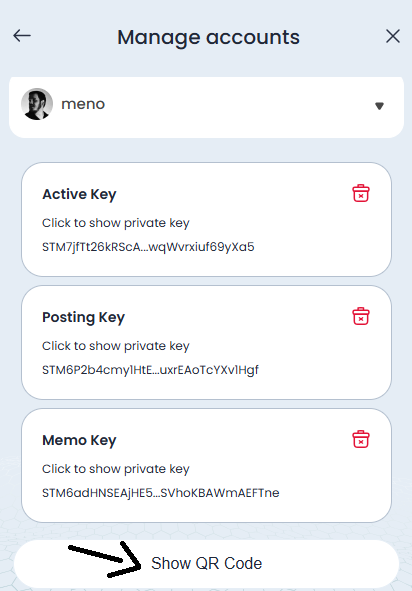Copy the Active public key STM7jfTt26kRScA
Viewport: 412px width, 591px height.
point(148,247)
